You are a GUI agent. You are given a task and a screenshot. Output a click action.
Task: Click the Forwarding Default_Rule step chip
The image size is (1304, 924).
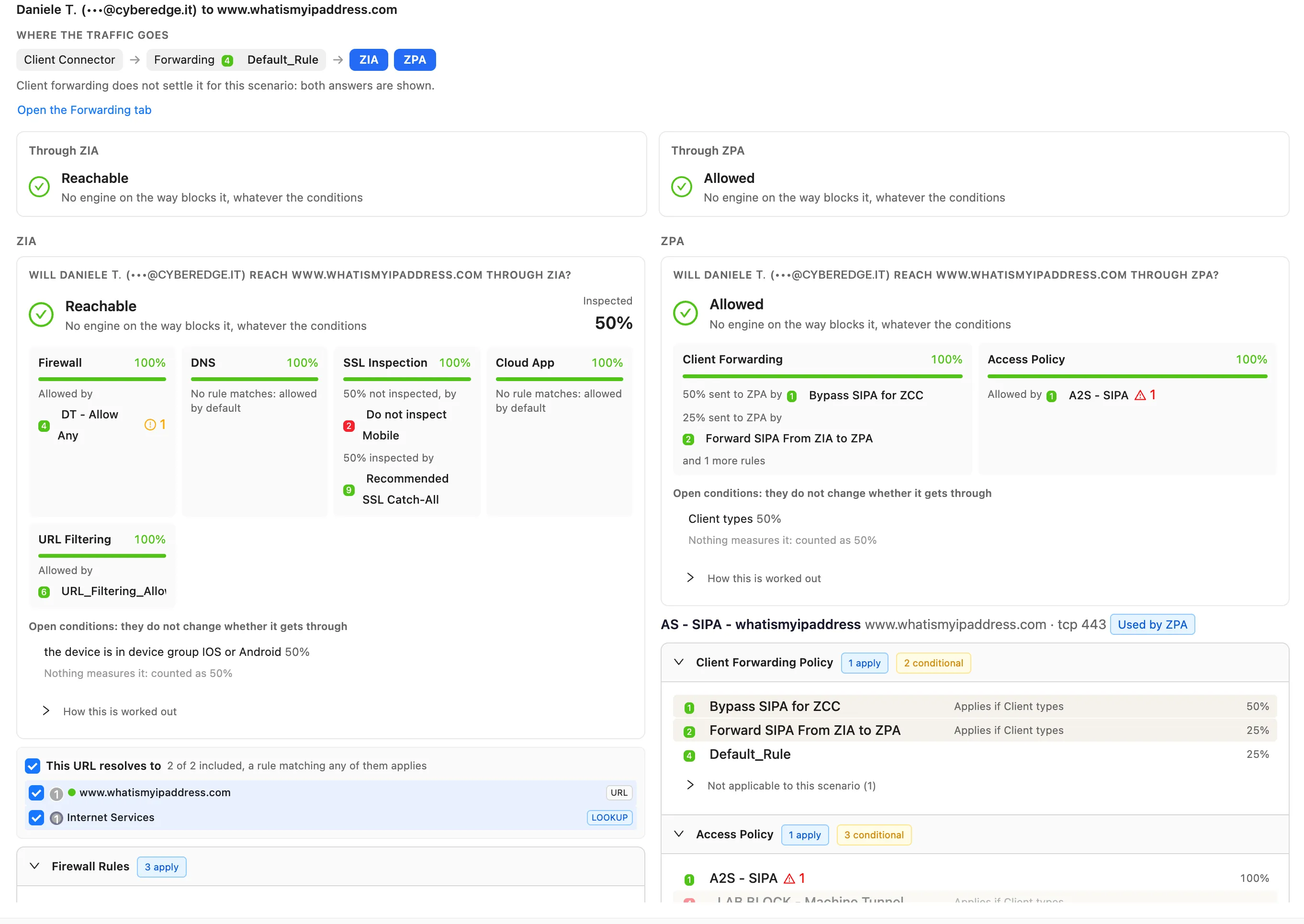tap(236, 60)
